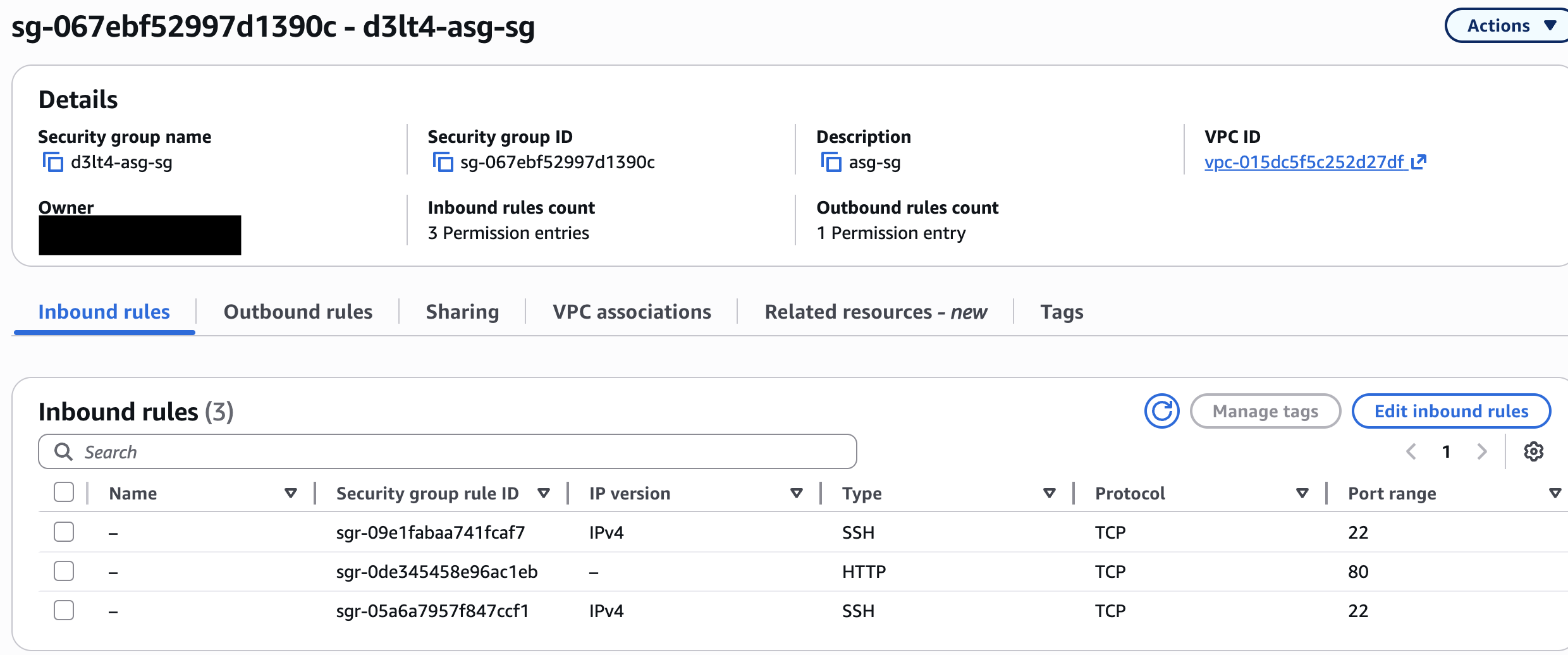Focus the inbound rules Search field

448,452
